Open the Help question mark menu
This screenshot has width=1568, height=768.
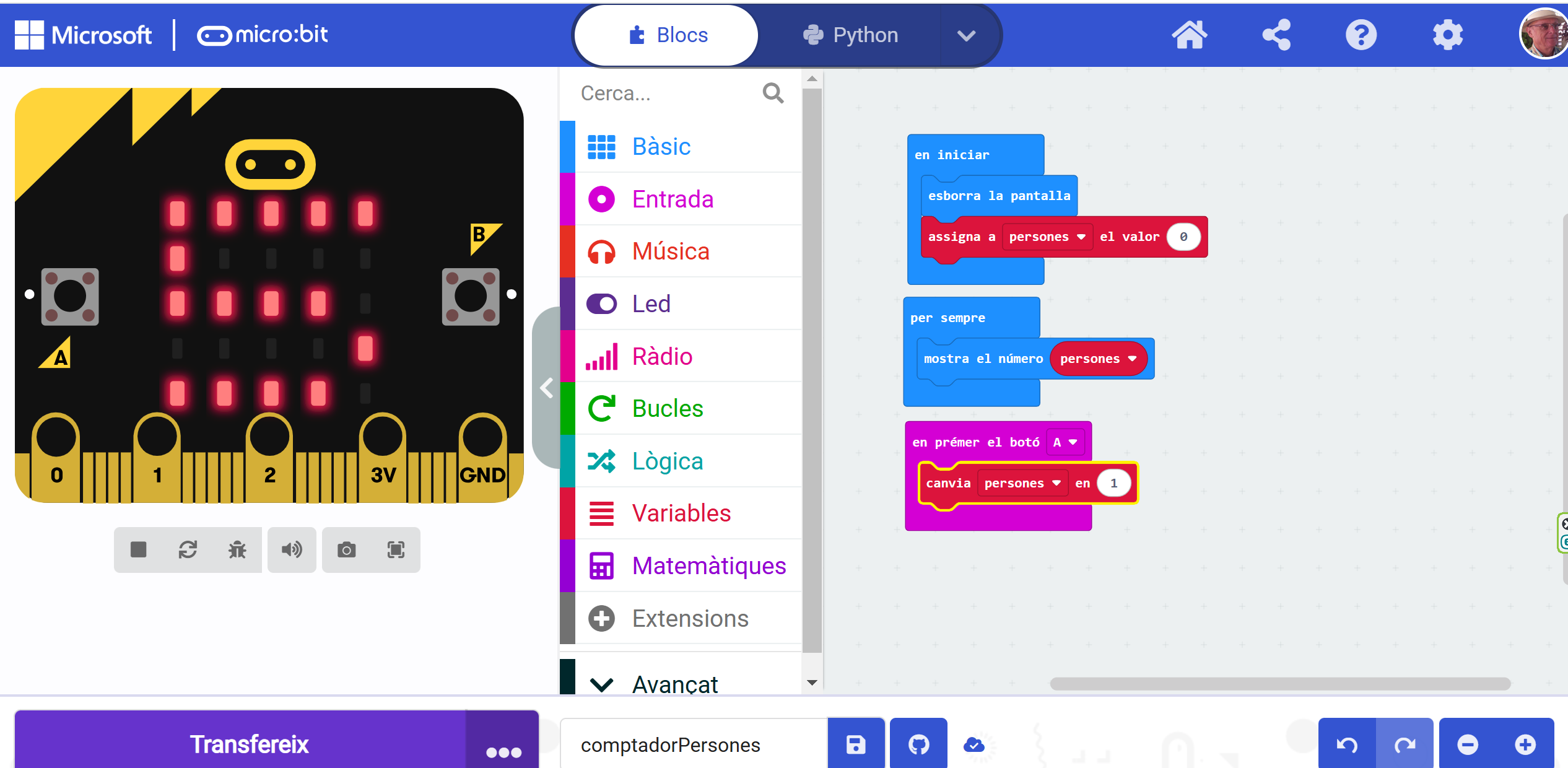click(1361, 35)
